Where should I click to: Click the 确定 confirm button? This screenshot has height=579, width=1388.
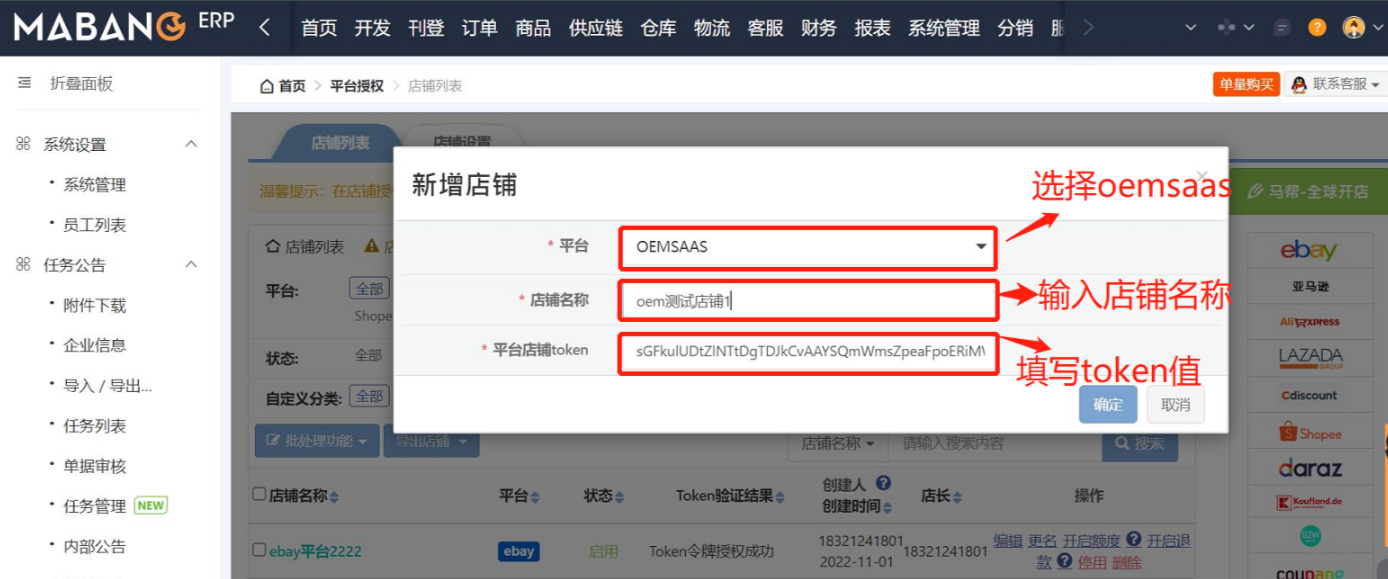coord(1108,405)
